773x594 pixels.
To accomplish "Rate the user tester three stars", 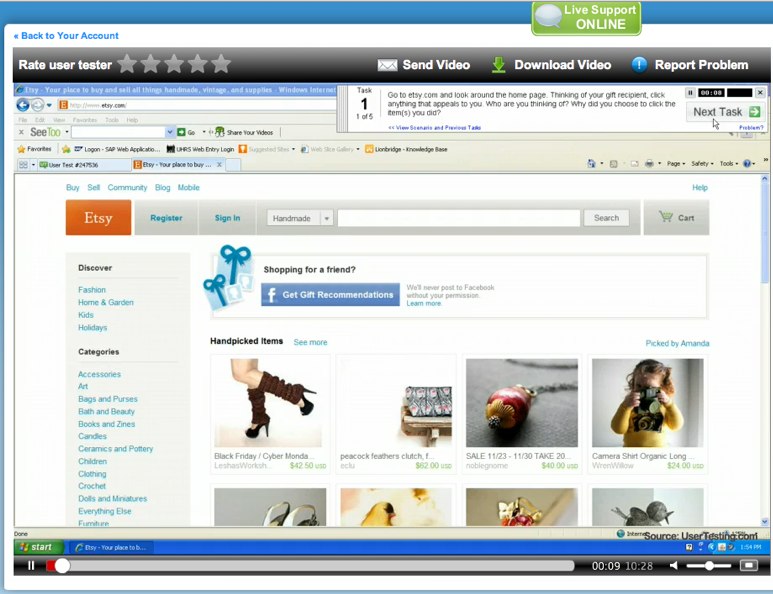I will click(x=174, y=64).
